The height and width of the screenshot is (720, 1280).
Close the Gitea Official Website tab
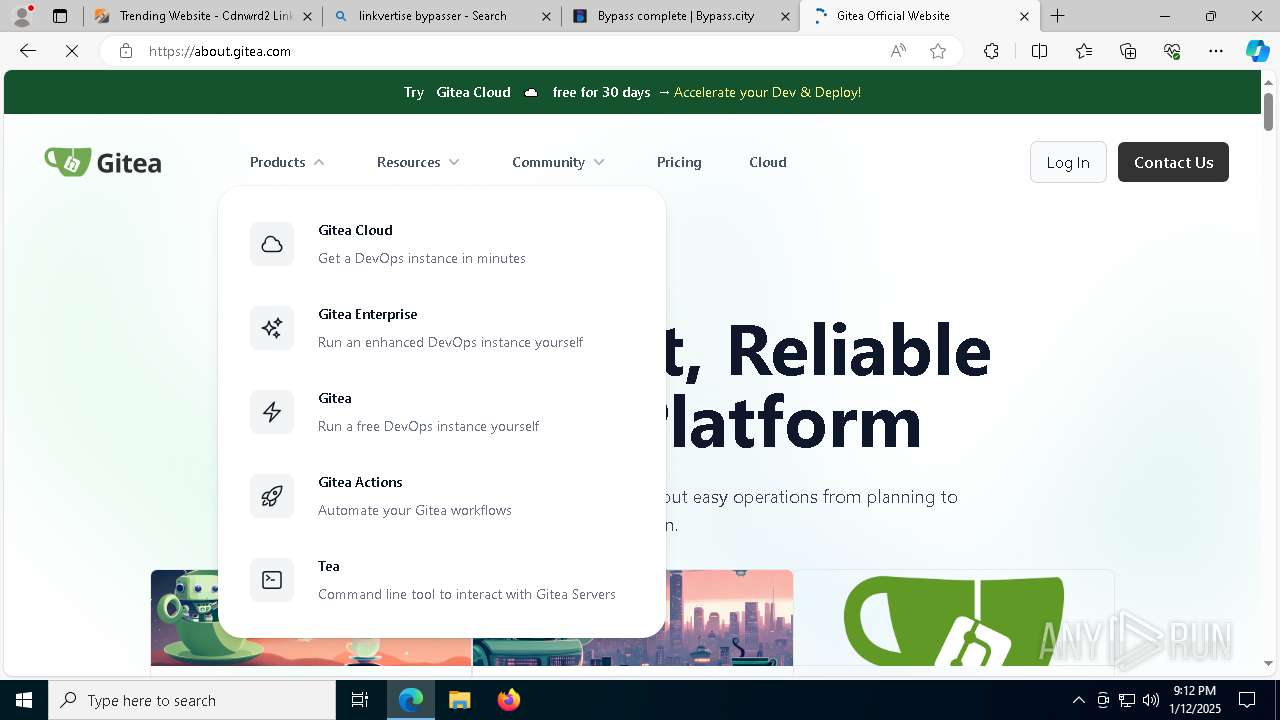[1024, 16]
